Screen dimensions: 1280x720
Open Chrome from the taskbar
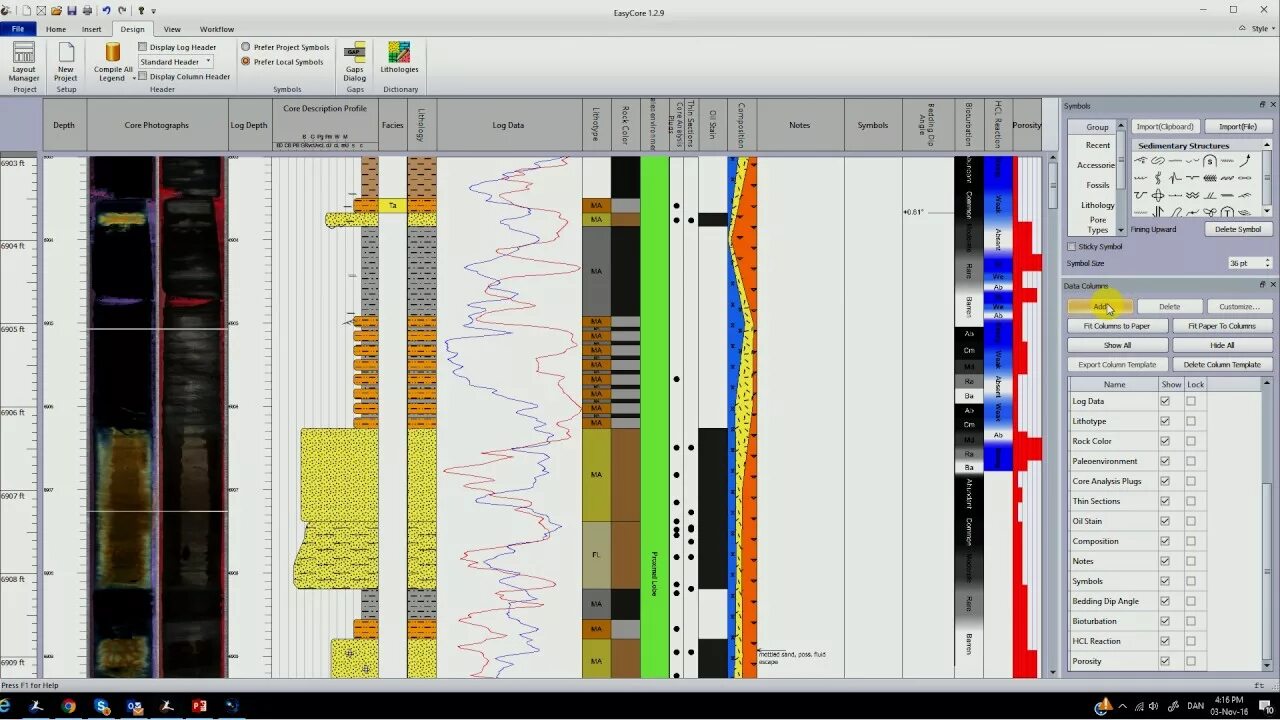[x=68, y=706]
